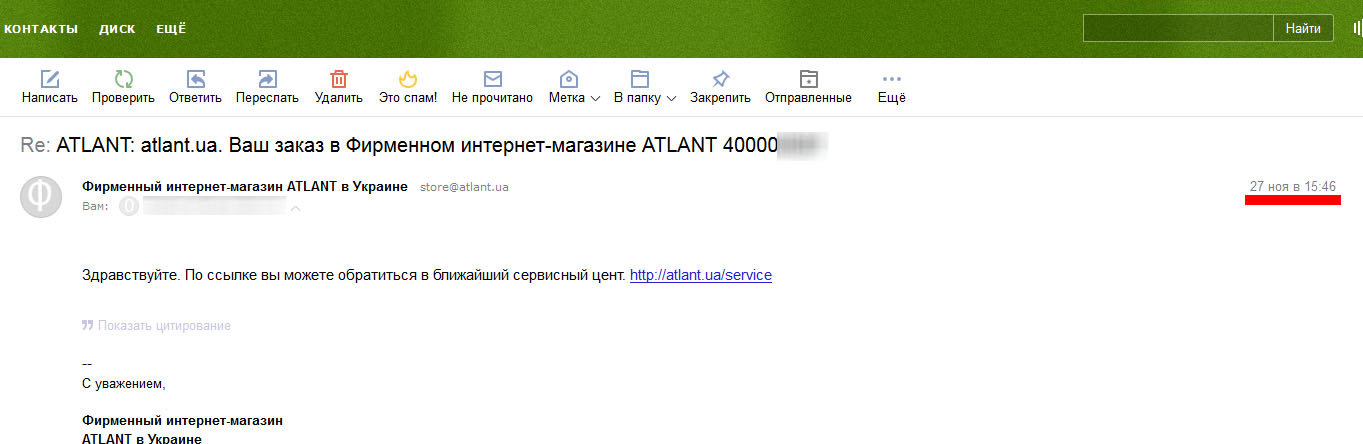The height and width of the screenshot is (444, 1363).
Task: Open the ЕЩЁ top navigation menu
Action: [x=171, y=29]
